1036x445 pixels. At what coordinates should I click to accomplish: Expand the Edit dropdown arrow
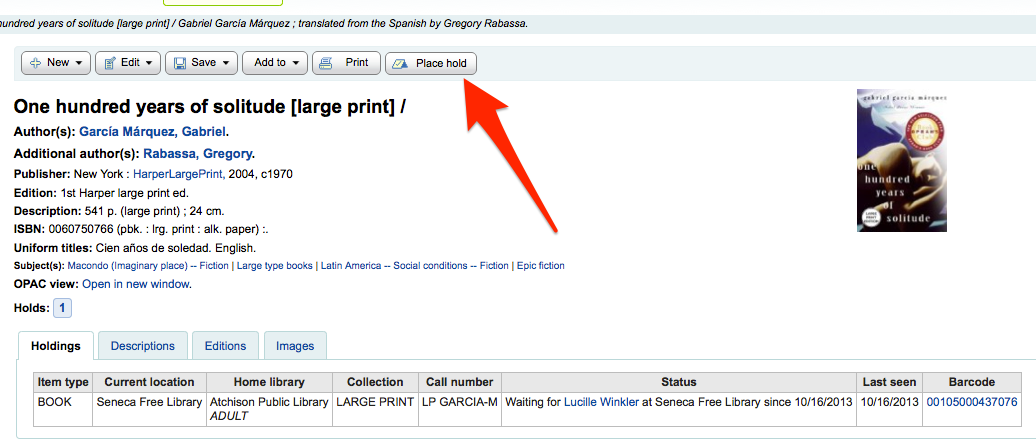[x=149, y=63]
